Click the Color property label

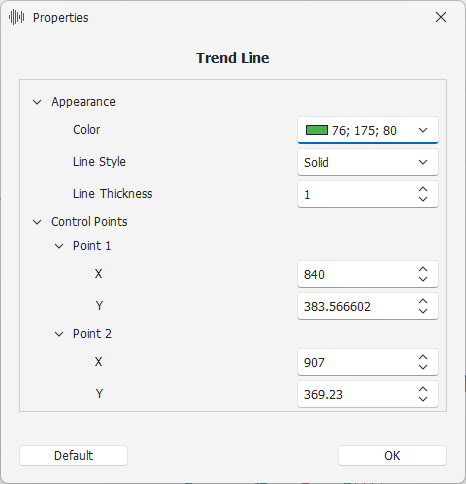[86, 130]
